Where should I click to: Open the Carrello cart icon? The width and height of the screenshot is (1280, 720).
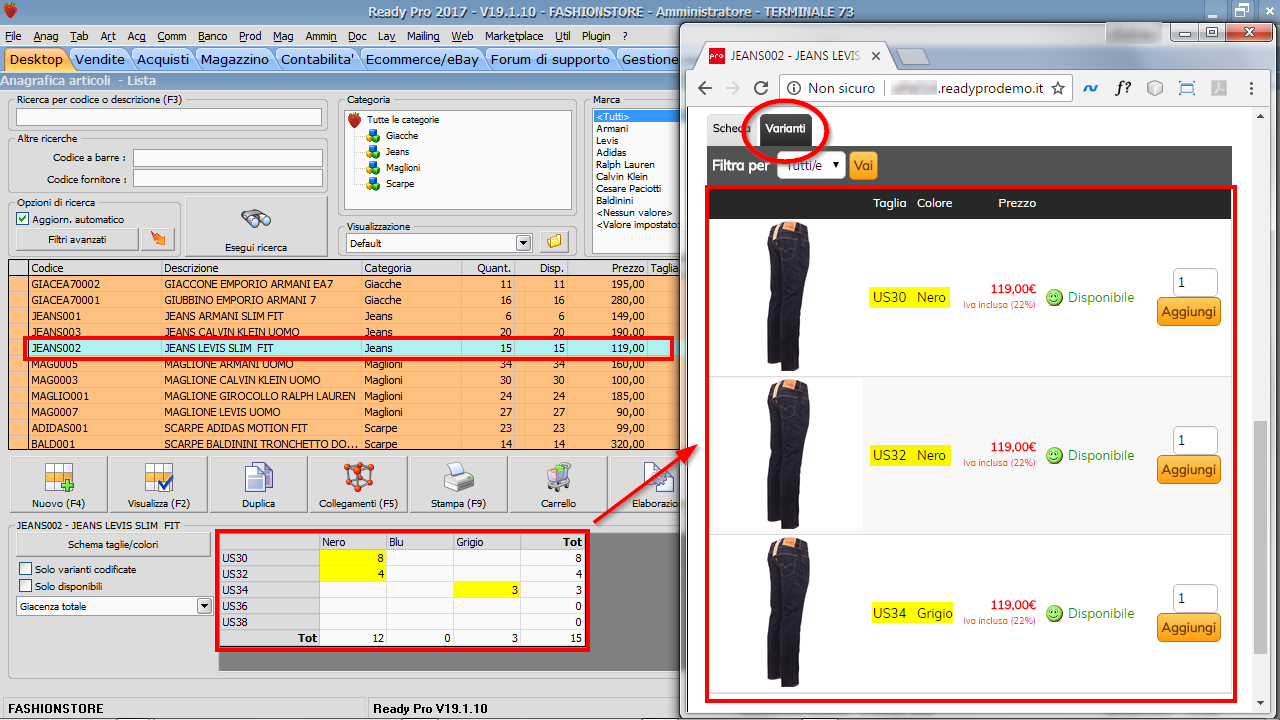[x=558, y=485]
